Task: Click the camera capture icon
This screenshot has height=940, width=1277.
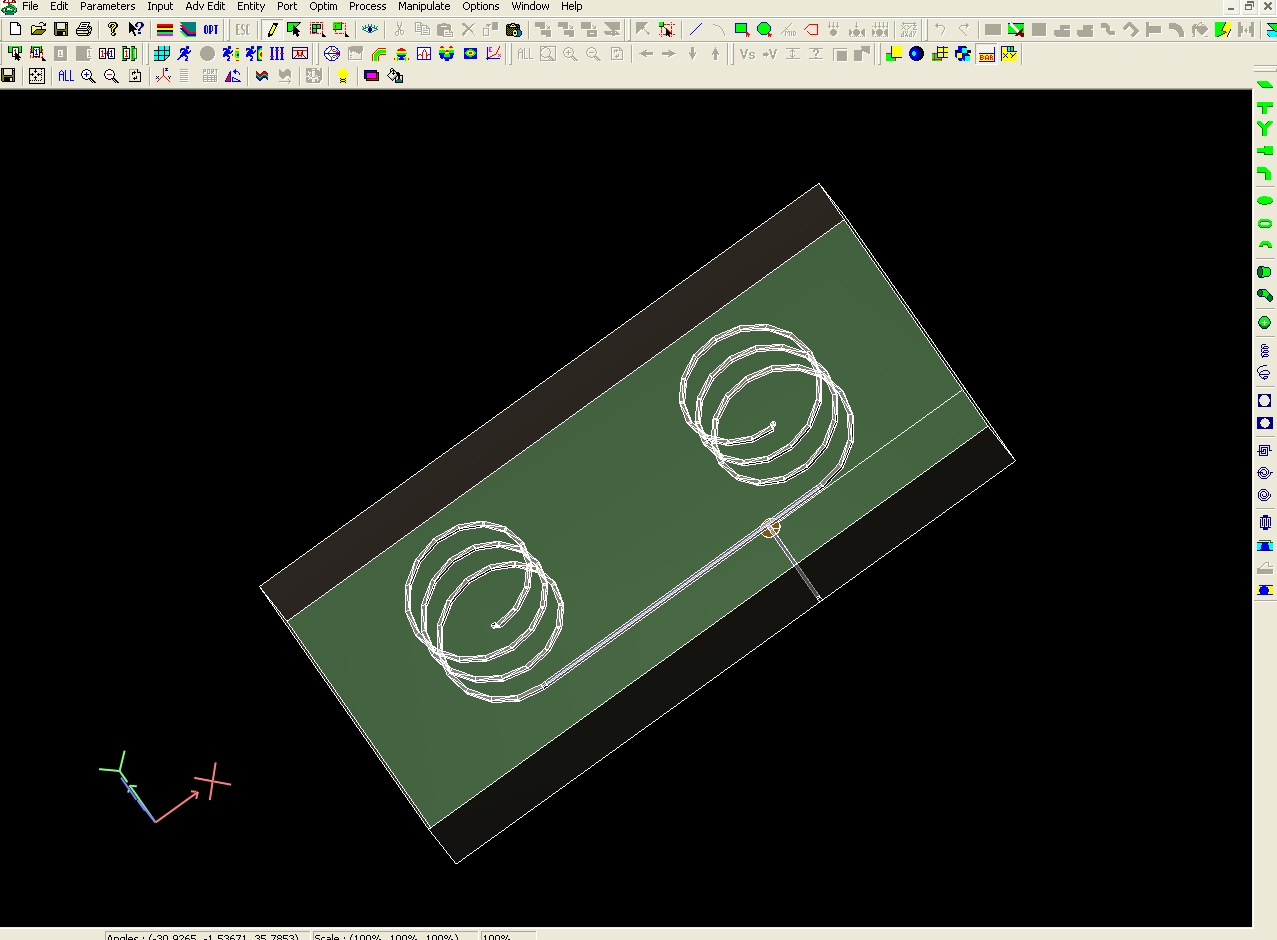Action: [514, 30]
